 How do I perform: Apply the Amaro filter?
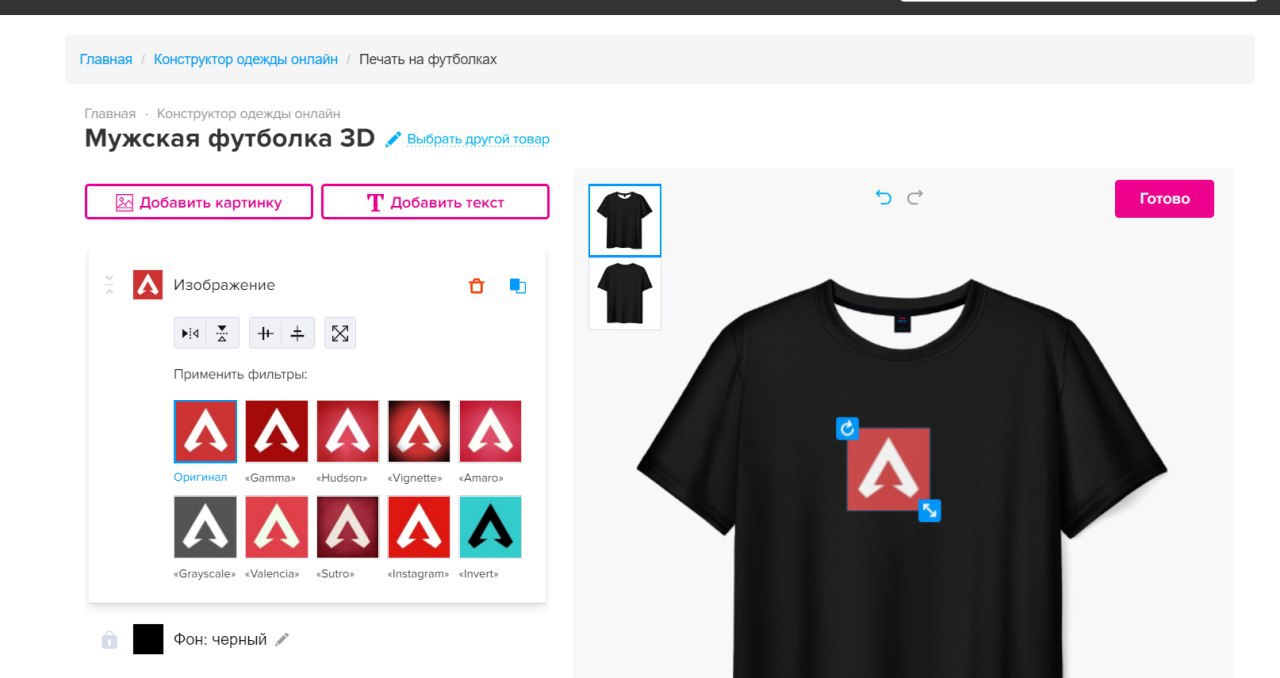coord(490,431)
